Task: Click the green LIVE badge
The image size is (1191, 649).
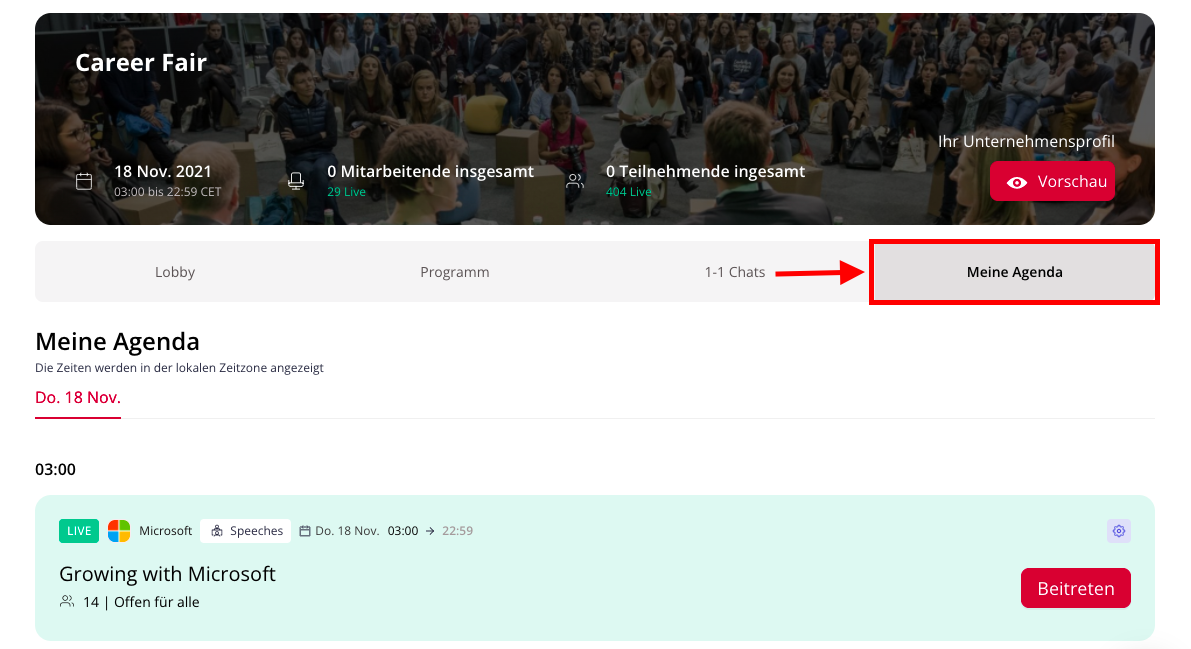Action: pos(79,530)
